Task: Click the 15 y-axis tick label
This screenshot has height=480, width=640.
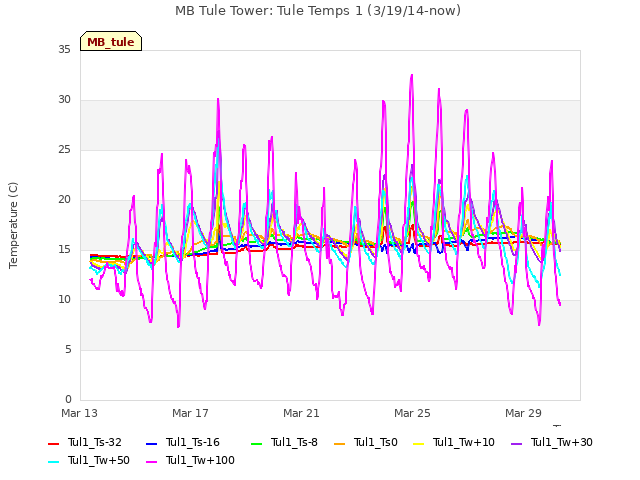Action: (x=64, y=250)
